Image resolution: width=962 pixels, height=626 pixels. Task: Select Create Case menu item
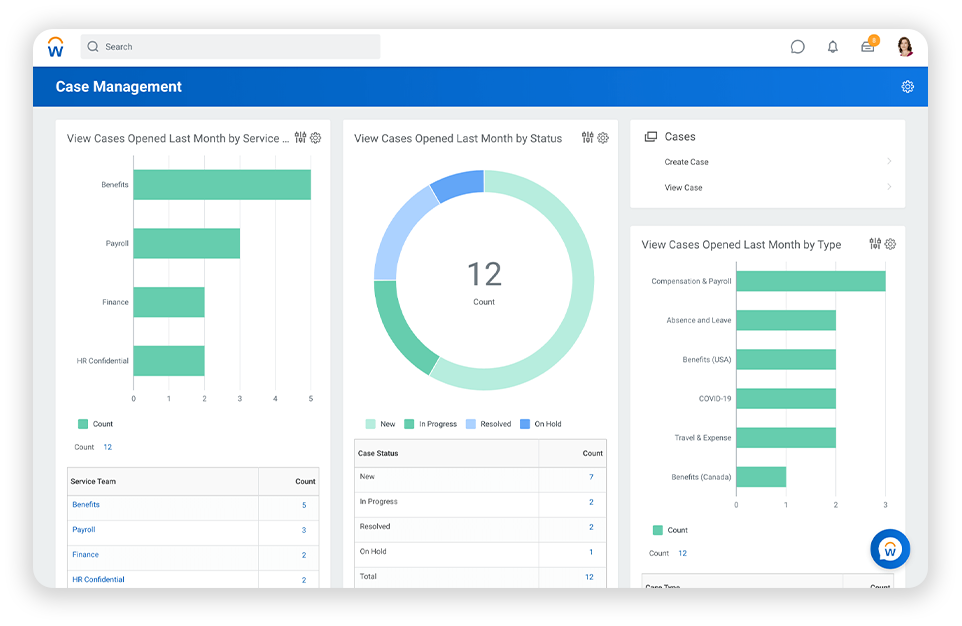687,162
